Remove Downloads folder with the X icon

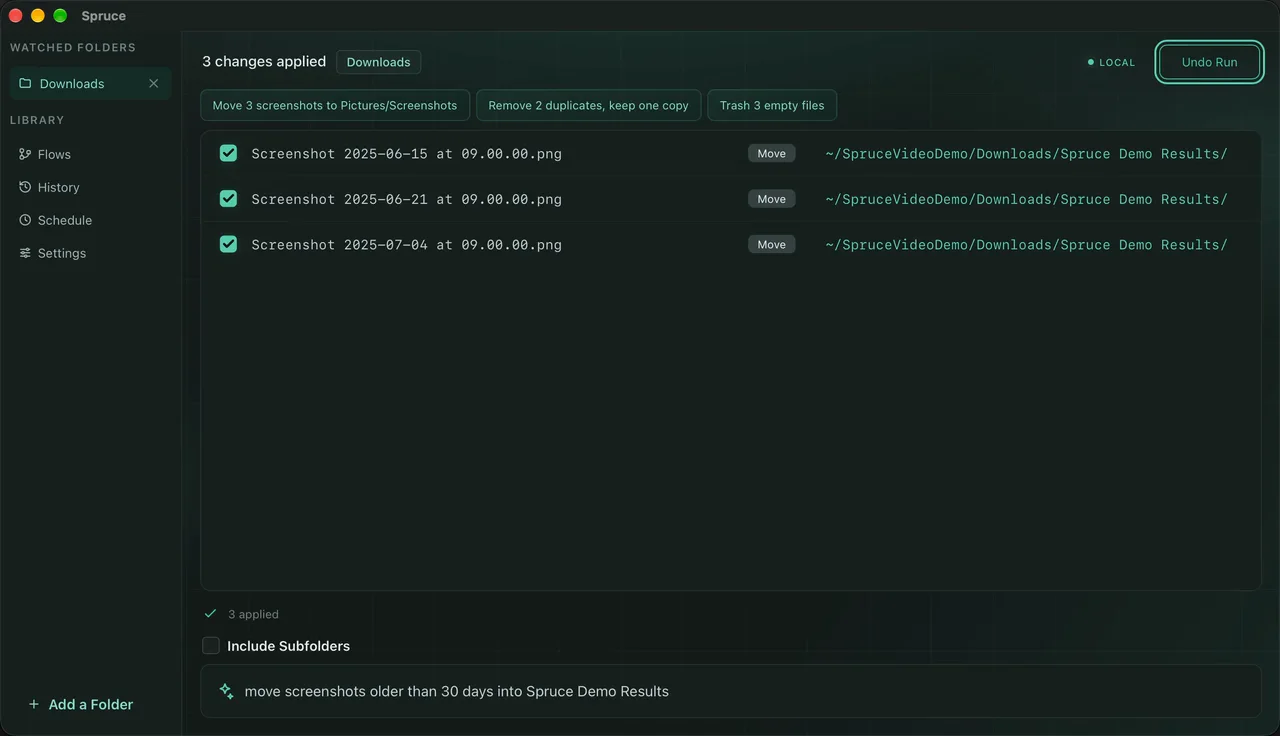pos(154,84)
